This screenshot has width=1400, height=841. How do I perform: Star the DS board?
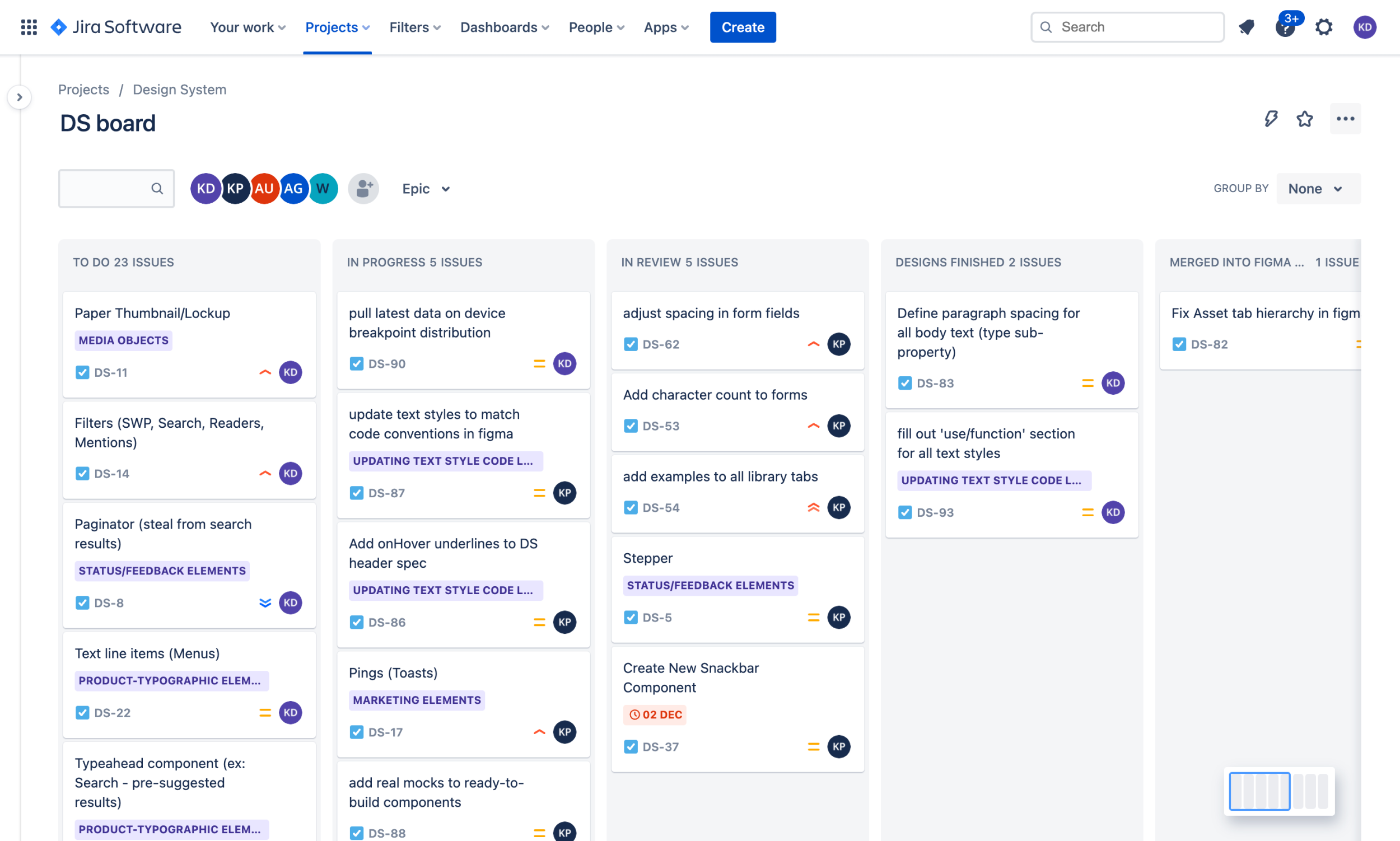pos(1305,119)
